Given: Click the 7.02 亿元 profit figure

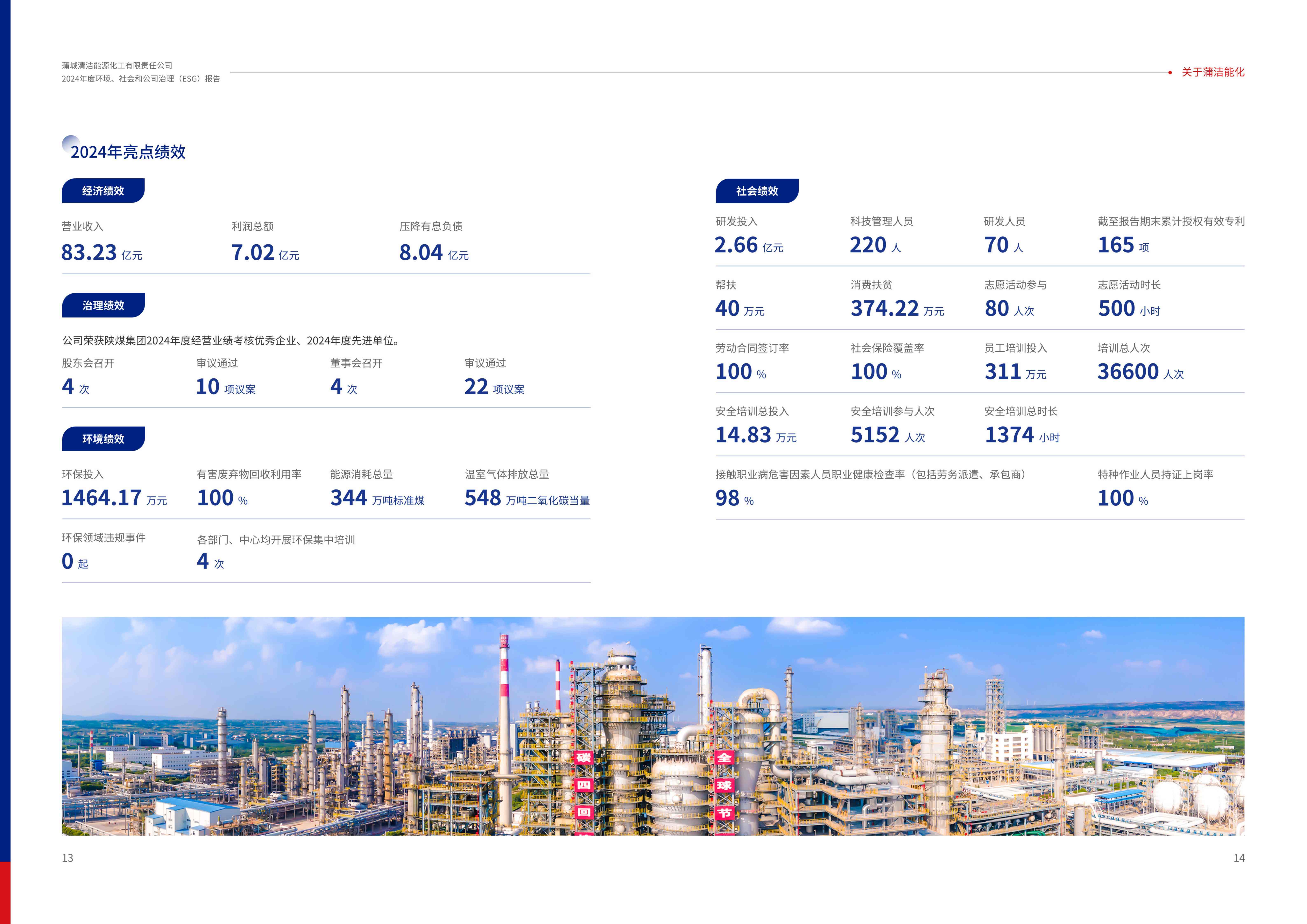Looking at the screenshot, I should pyautogui.click(x=265, y=252).
